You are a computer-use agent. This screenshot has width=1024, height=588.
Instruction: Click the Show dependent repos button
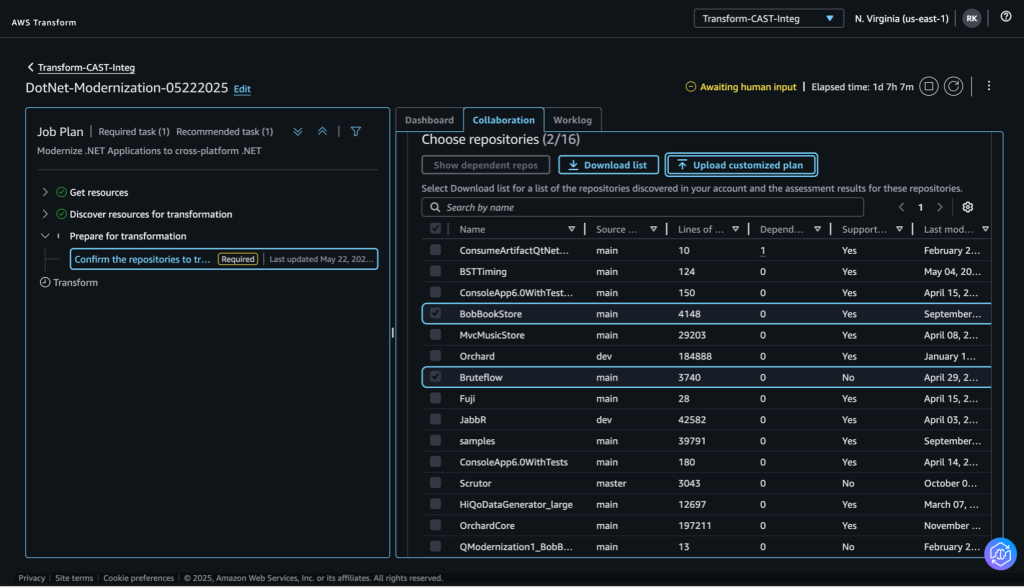tap(485, 165)
